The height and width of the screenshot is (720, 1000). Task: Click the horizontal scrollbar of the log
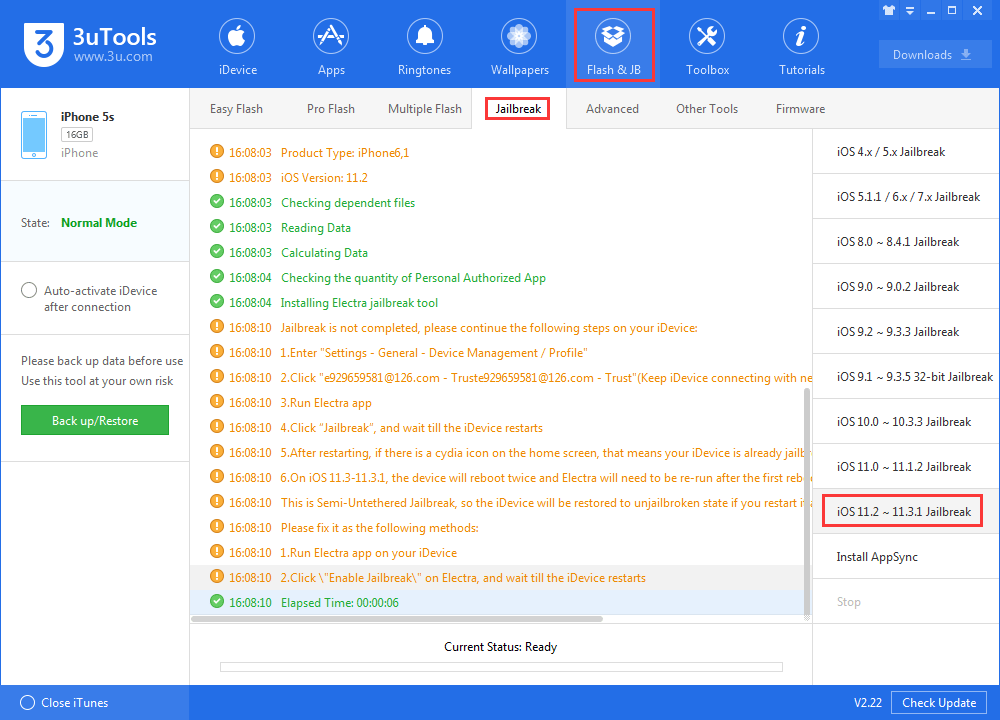tap(397, 619)
